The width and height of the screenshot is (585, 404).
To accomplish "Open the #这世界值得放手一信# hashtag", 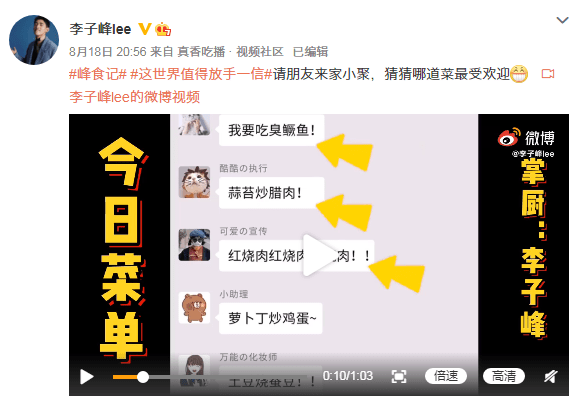I will [201, 74].
